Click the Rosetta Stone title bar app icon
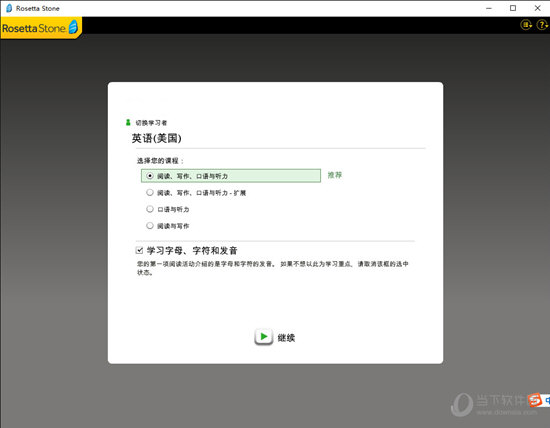 tap(9, 8)
